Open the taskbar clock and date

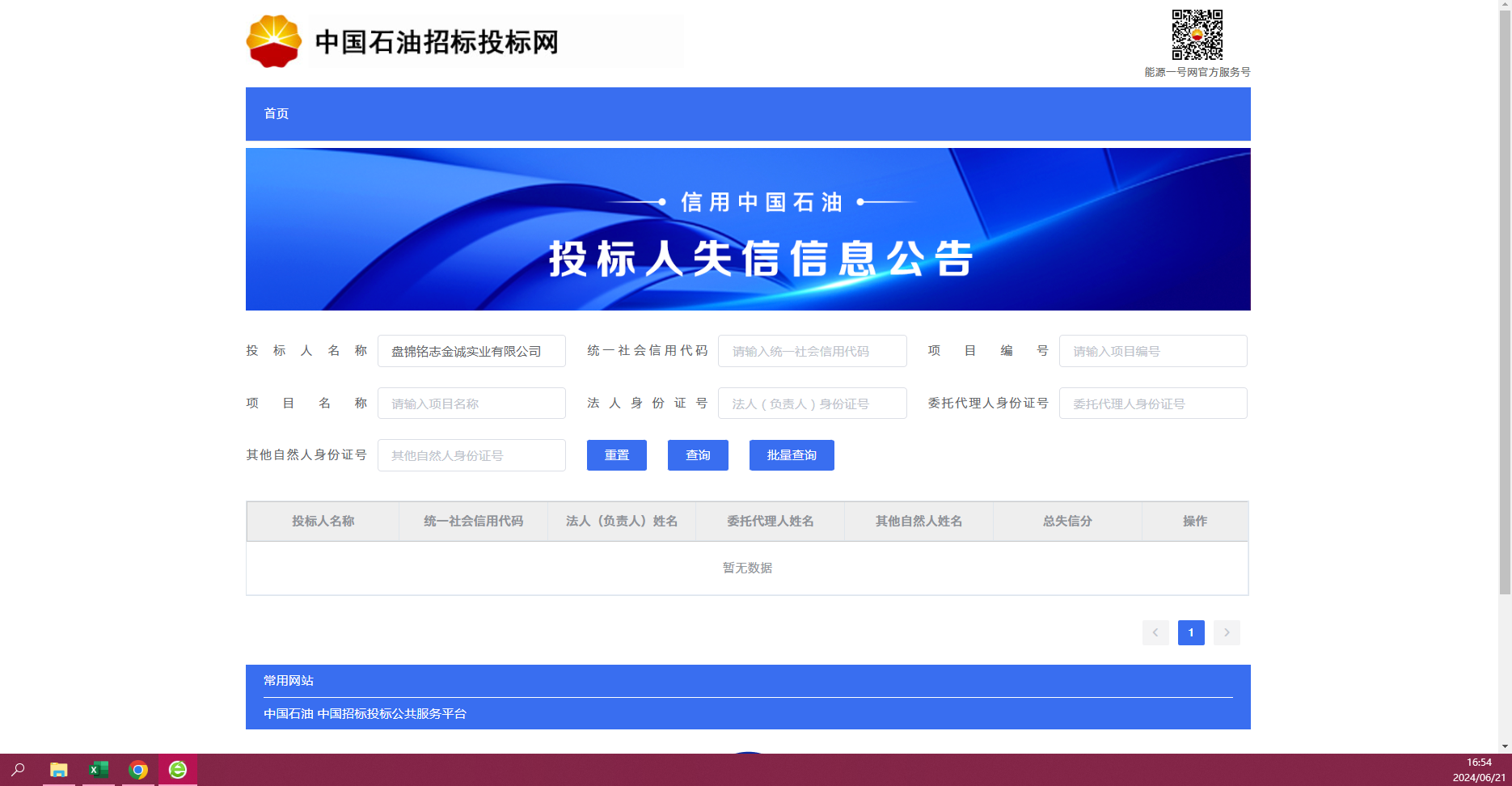pyautogui.click(x=1479, y=770)
